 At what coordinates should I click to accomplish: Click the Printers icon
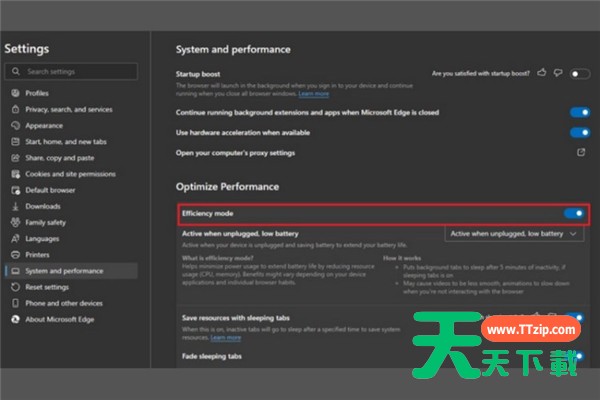[15, 255]
